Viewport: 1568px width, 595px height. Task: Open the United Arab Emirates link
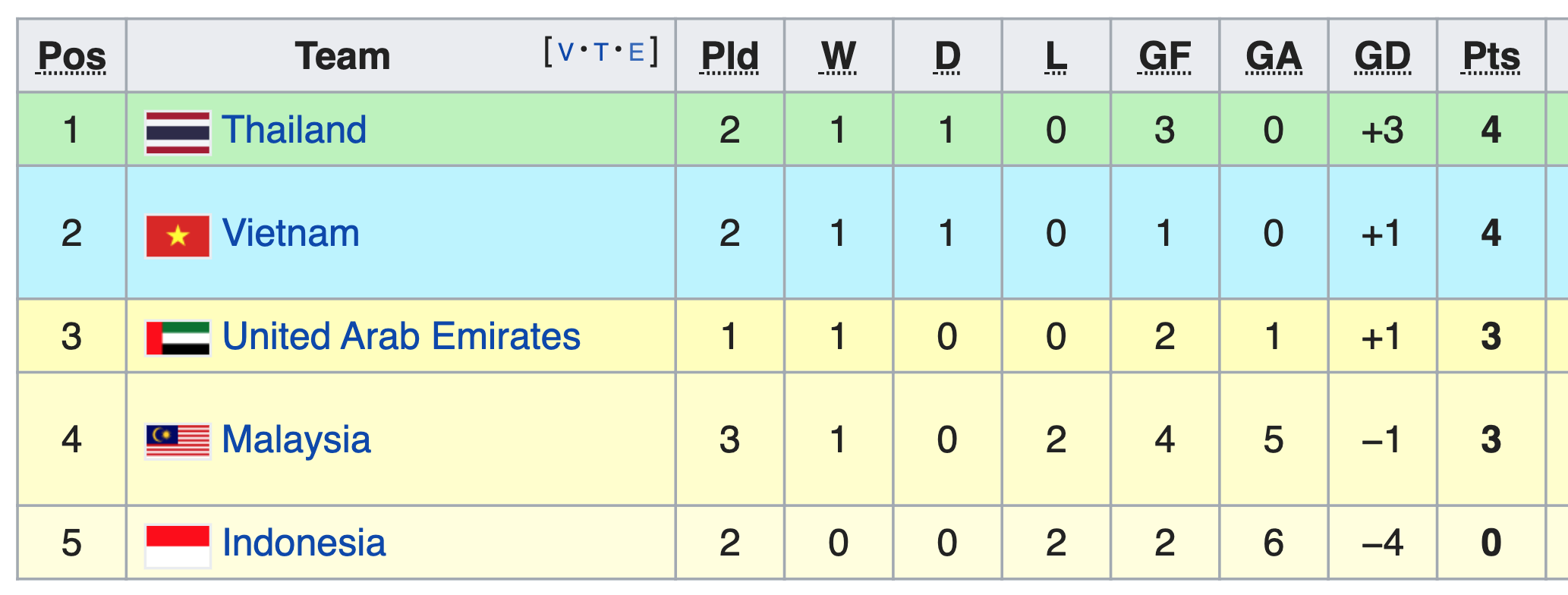coord(401,336)
